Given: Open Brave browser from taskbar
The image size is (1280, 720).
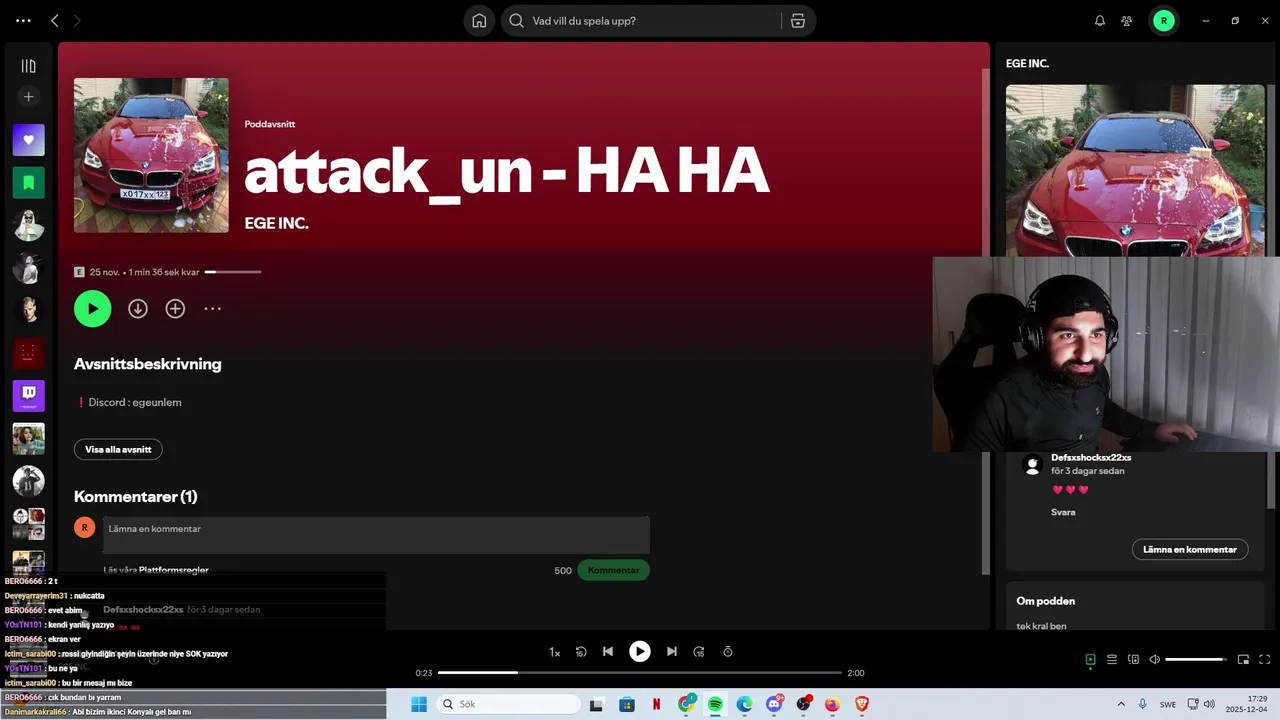Looking at the screenshot, I should pyautogui.click(x=862, y=704).
